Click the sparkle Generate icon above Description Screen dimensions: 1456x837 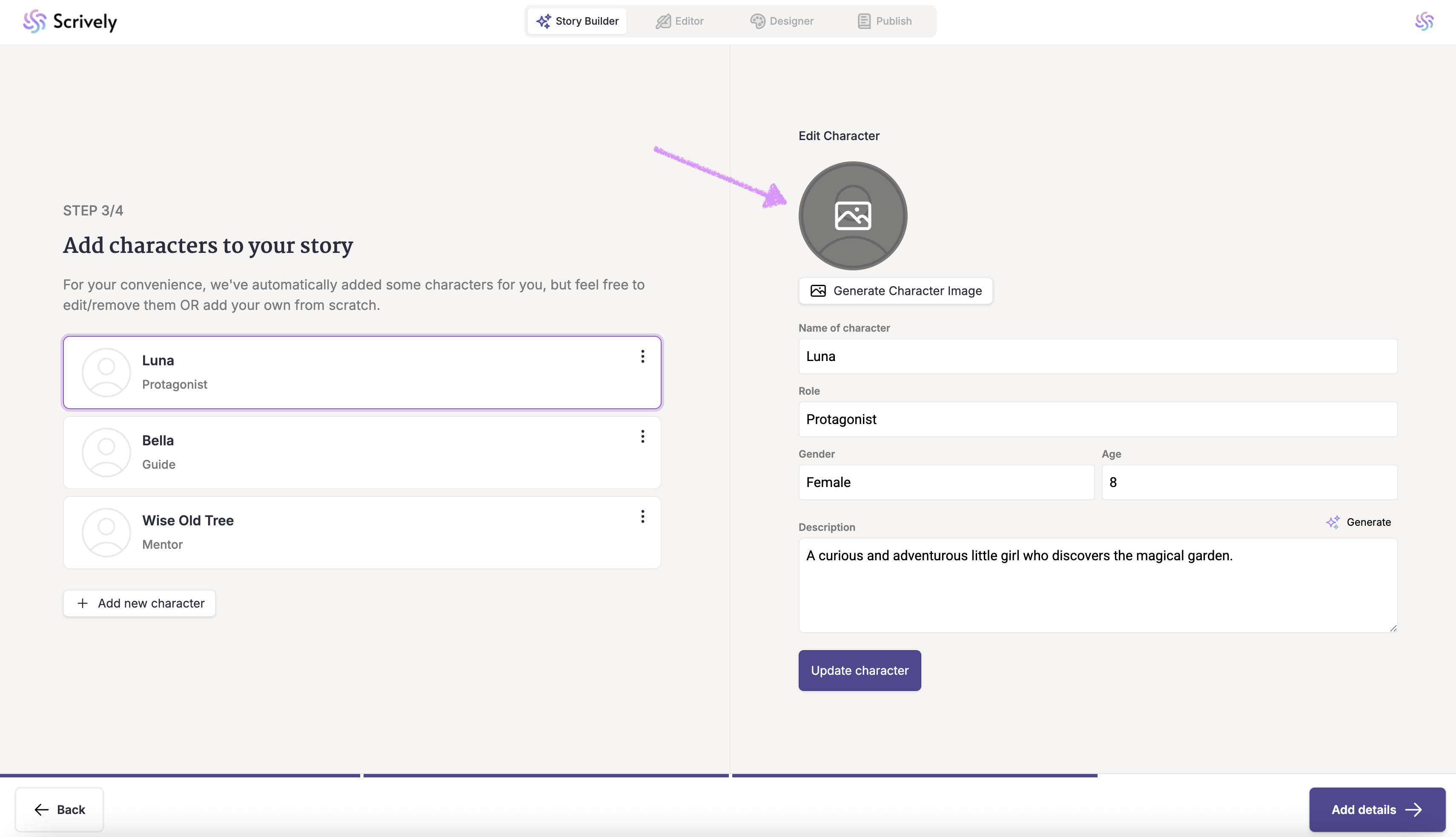1333,522
